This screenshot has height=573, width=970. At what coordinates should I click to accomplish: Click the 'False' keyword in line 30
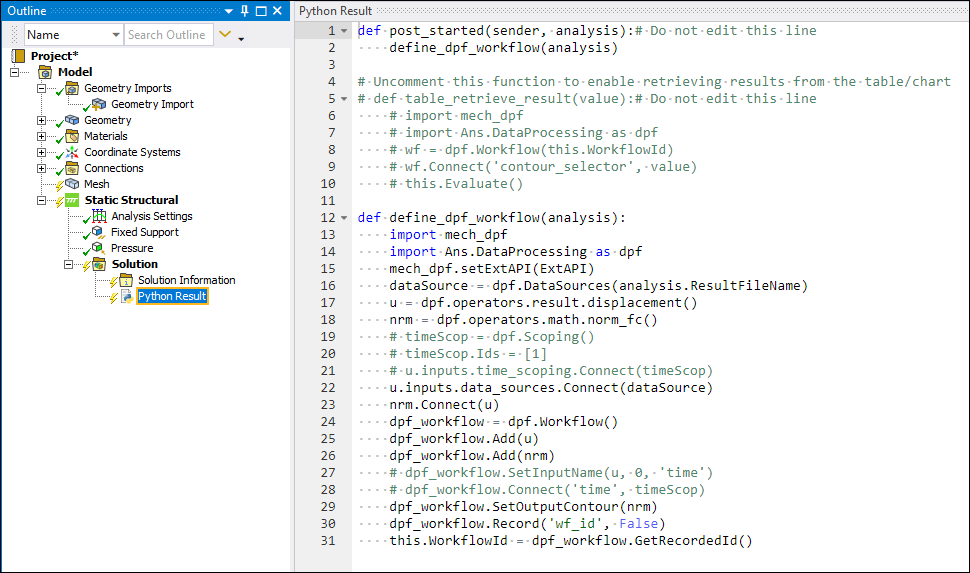pyautogui.click(x=638, y=523)
